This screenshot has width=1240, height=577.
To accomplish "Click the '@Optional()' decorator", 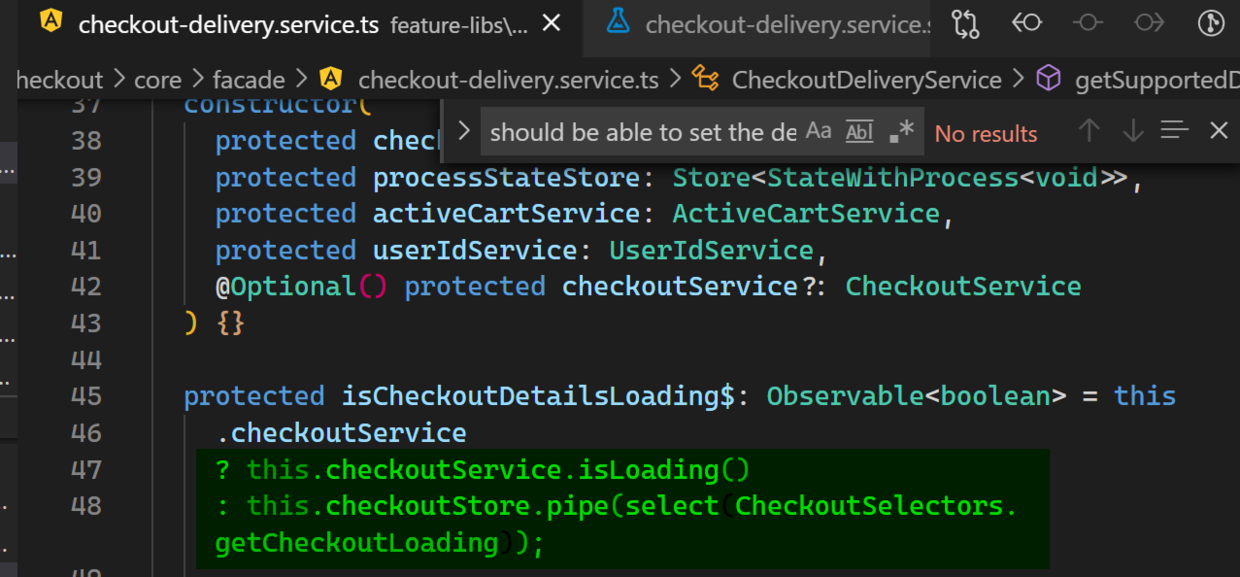I will click(301, 287).
